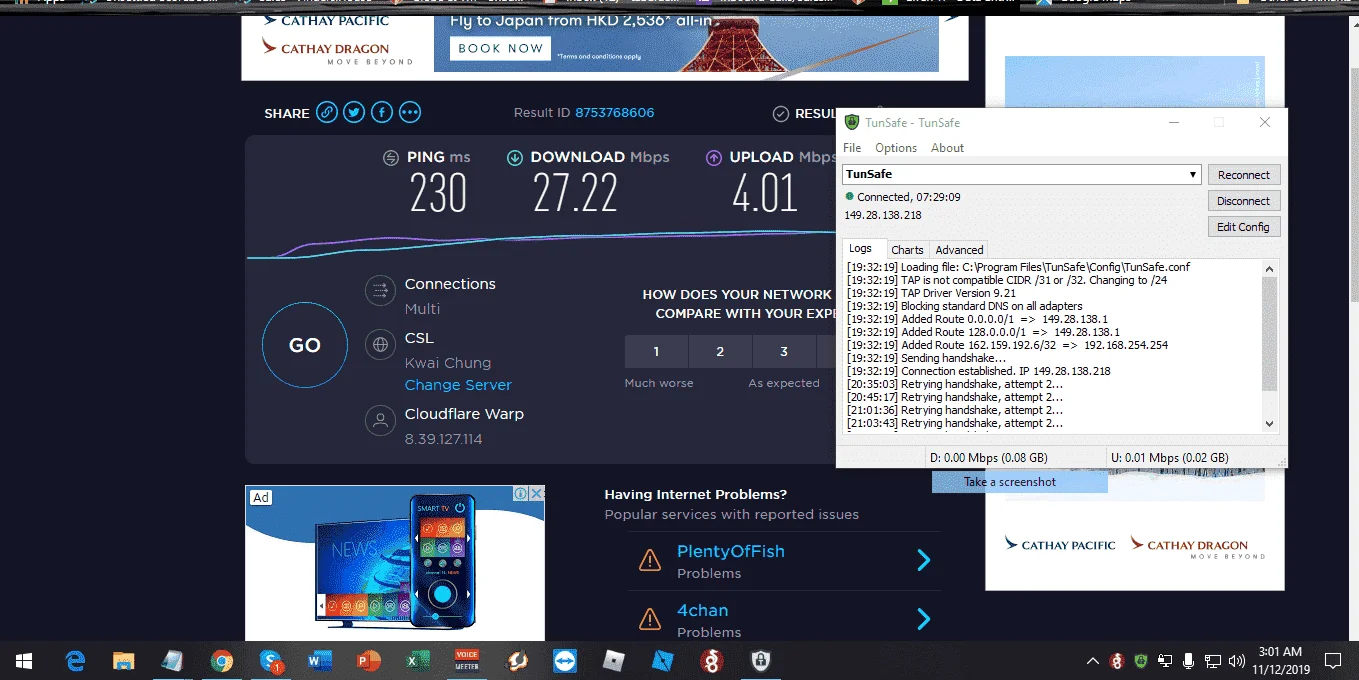Screen dimensions: 1359x680
Task: Open the Result ID 8753768606 link
Action: [615, 113]
